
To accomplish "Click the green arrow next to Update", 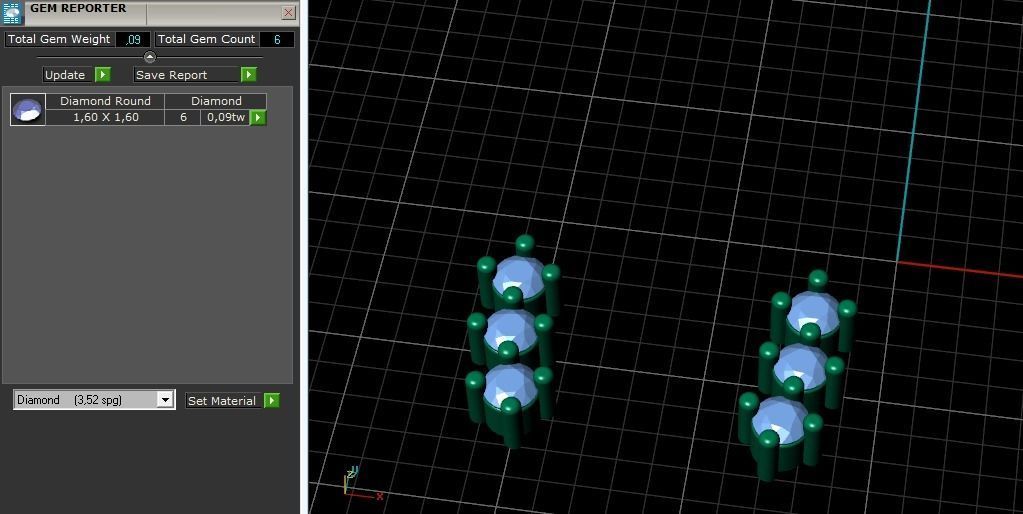I will click(x=102, y=74).
